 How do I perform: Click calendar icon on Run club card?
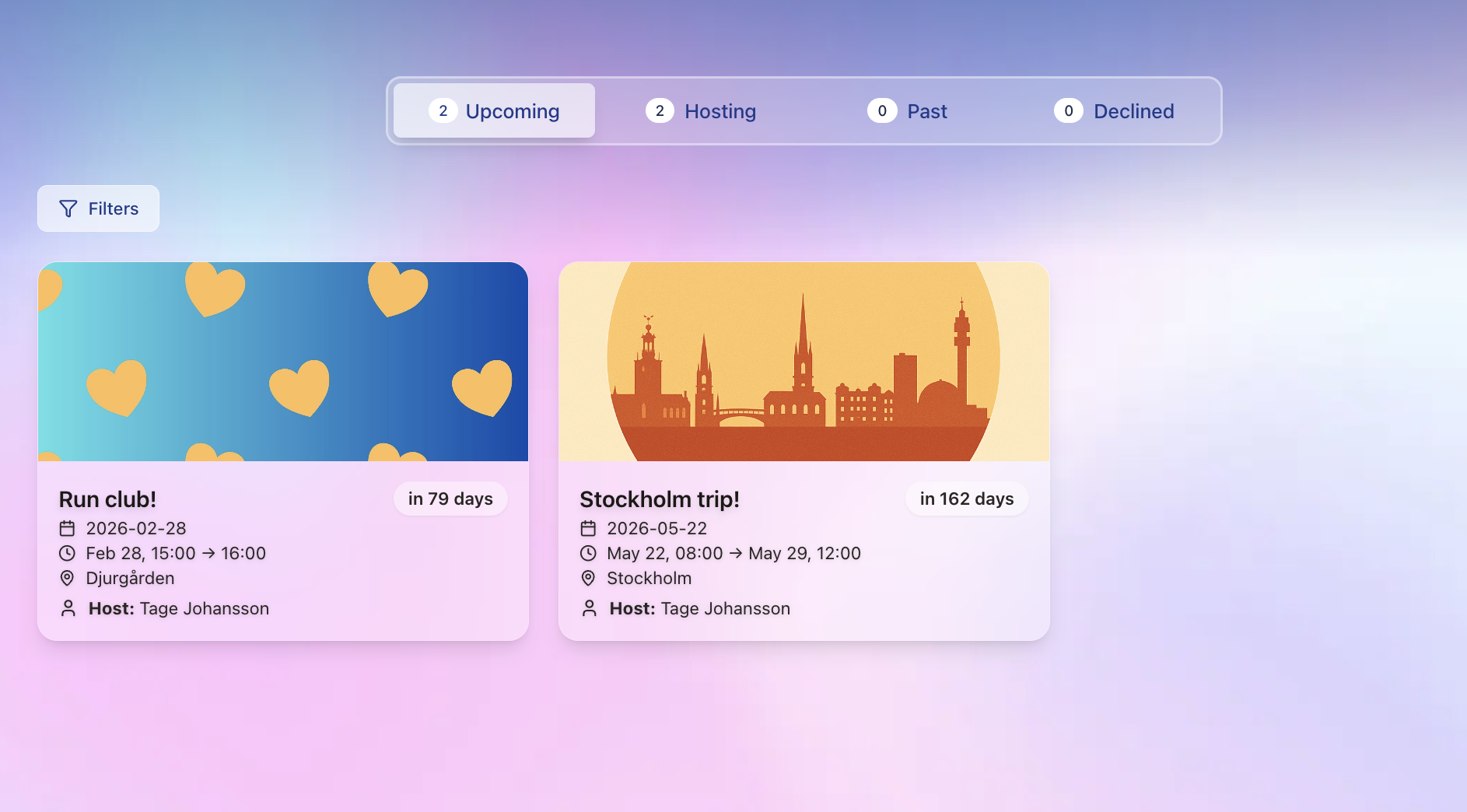coord(68,529)
